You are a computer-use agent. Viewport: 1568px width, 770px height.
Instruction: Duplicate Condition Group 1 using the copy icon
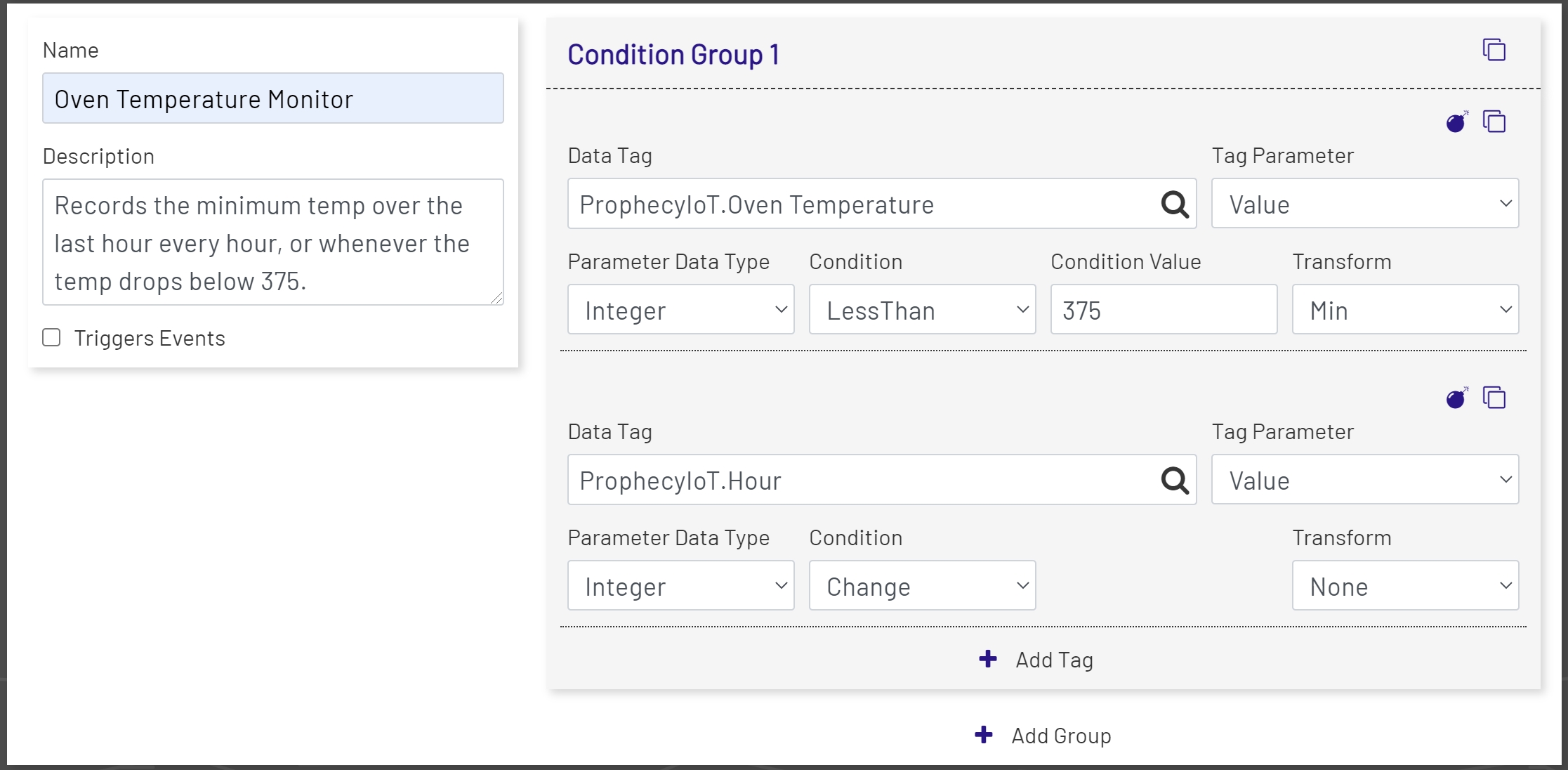tap(1494, 50)
